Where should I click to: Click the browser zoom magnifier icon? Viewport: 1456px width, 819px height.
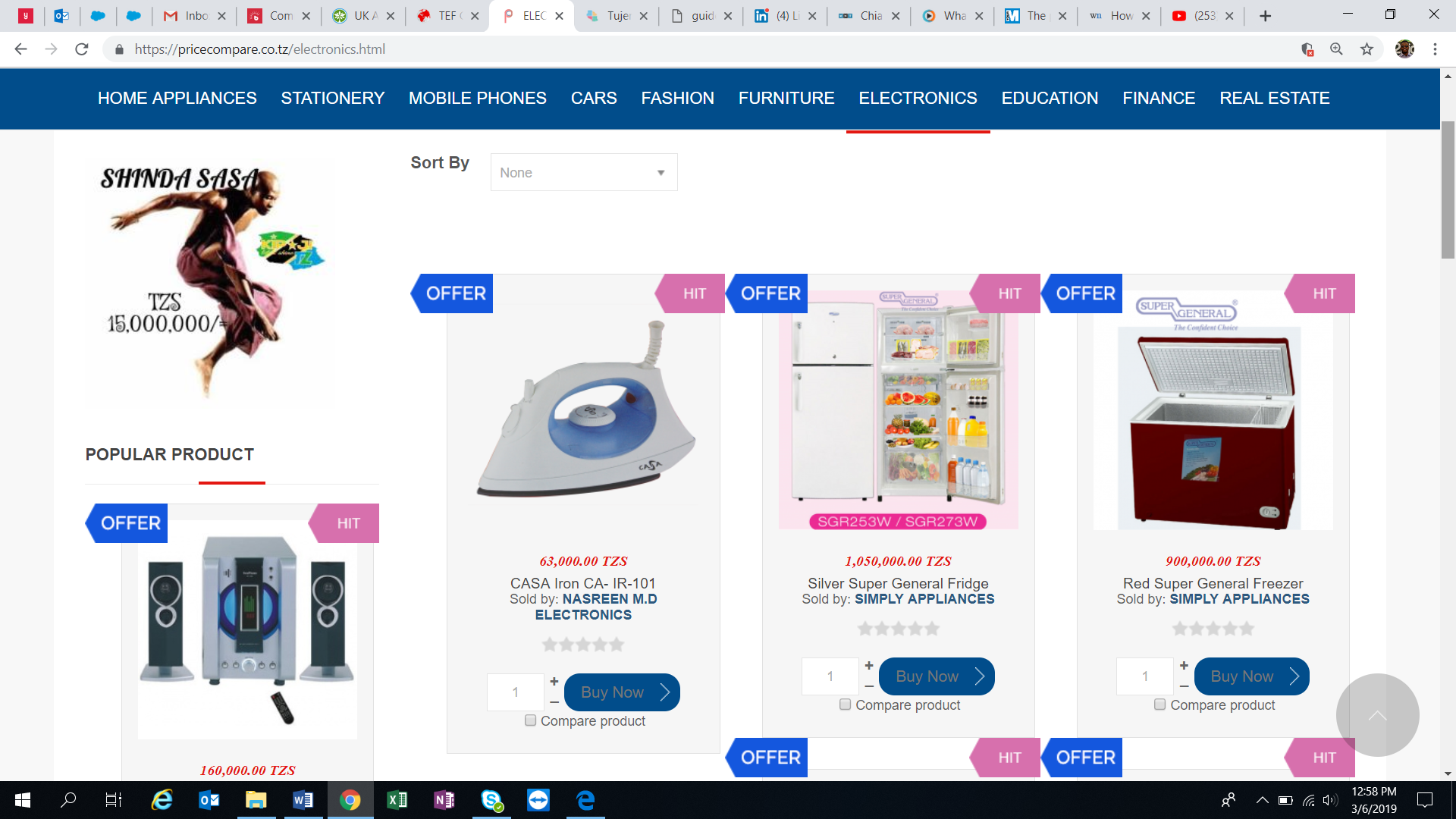(x=1336, y=49)
